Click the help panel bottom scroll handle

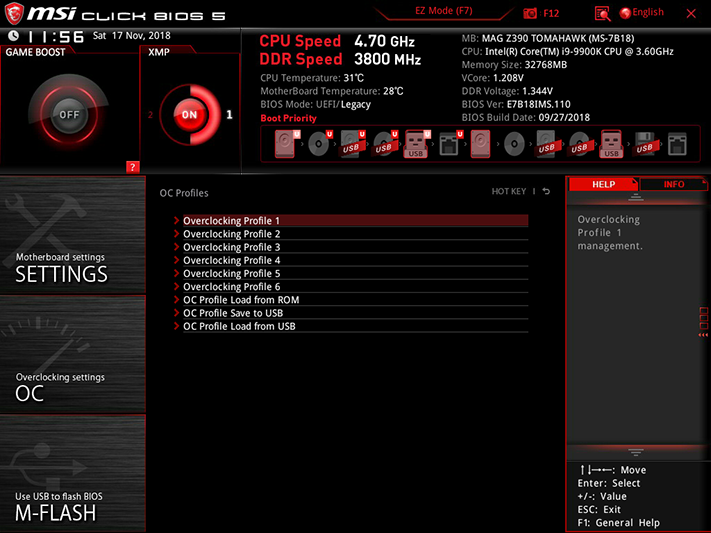[636, 452]
